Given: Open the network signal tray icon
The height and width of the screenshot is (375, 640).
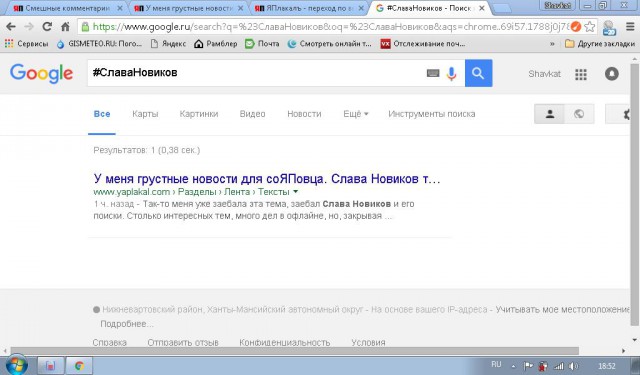Looking at the screenshot, I should pos(558,366).
